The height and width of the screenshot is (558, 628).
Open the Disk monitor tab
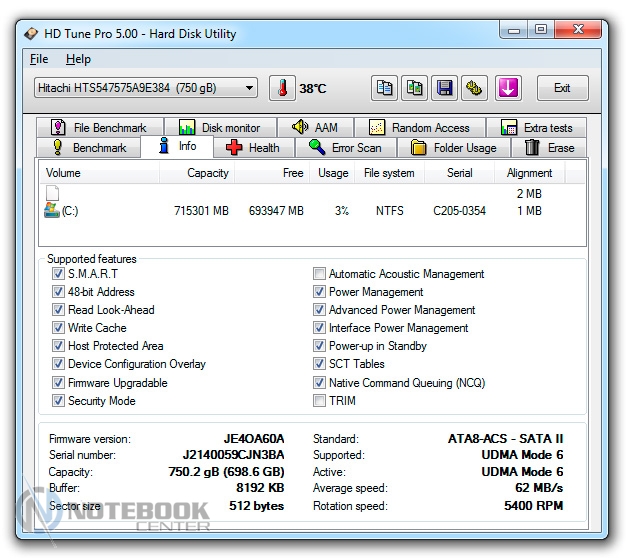click(x=220, y=128)
